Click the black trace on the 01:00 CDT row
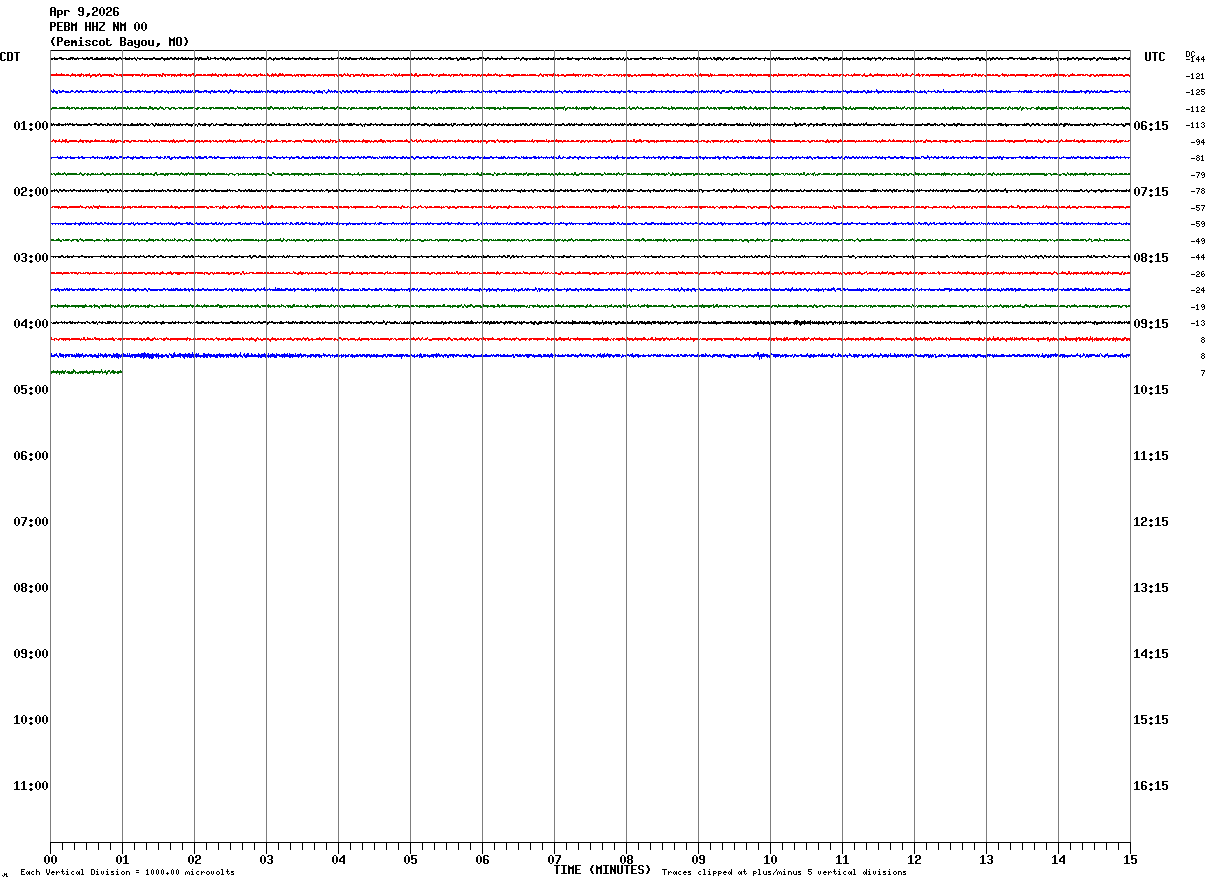Viewport: 1210px width, 886px height. click(590, 124)
